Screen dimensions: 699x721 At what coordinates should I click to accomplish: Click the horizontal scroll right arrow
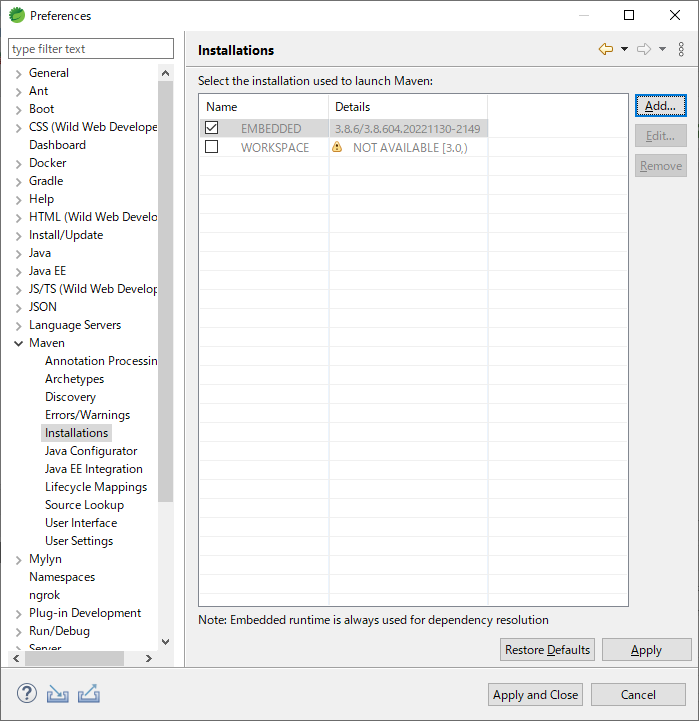(149, 658)
